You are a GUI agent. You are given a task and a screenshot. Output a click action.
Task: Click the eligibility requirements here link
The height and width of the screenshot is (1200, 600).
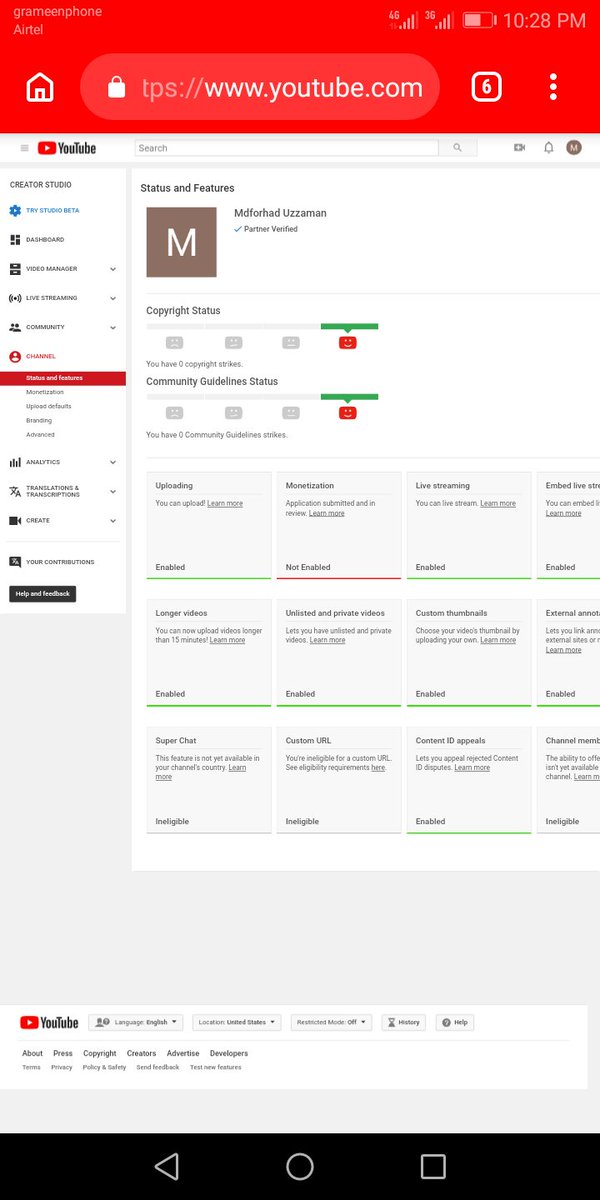[378, 768]
